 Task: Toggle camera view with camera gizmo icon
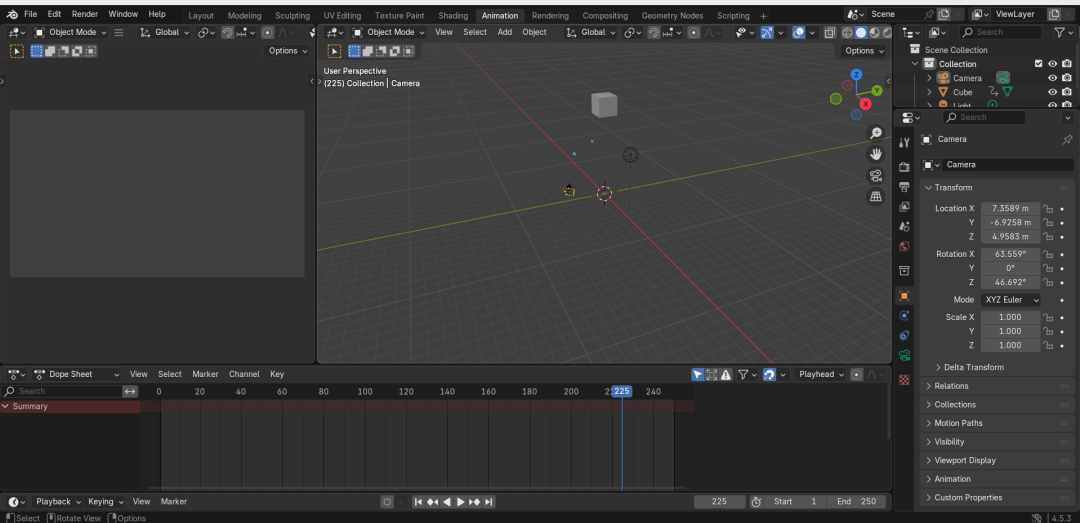(x=875, y=175)
